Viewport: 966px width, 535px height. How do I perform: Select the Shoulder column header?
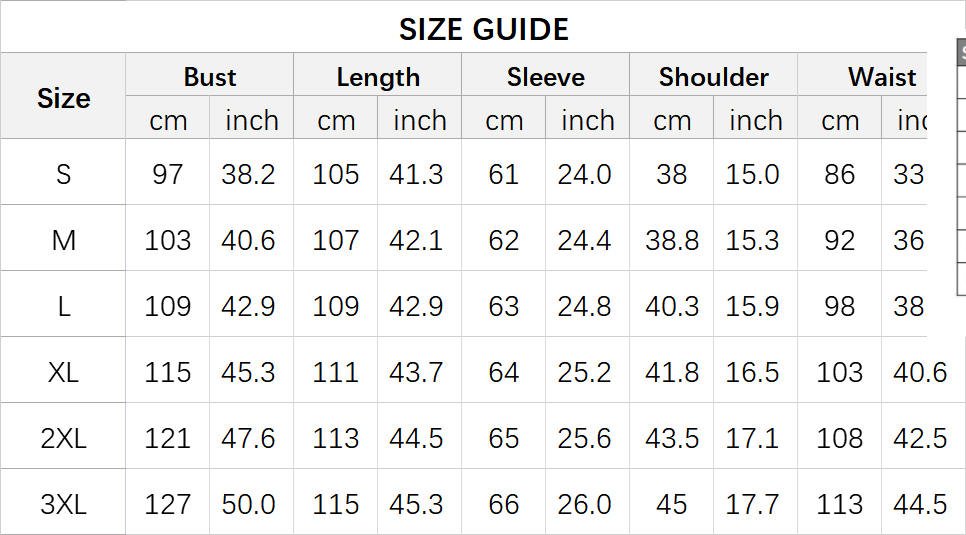[x=714, y=77]
